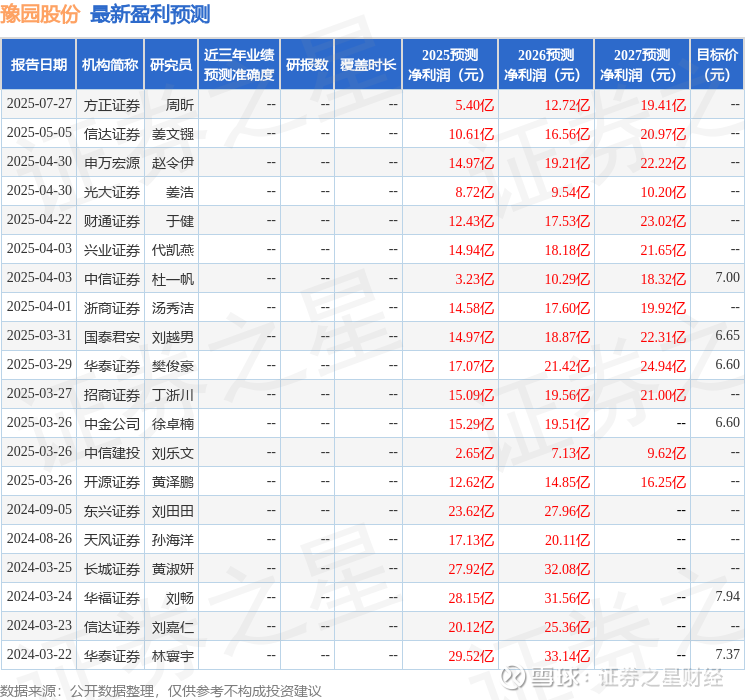Image resolution: width=745 pixels, height=700 pixels.
Task: Click the 9.62亿 profit value
Action: click(x=667, y=453)
